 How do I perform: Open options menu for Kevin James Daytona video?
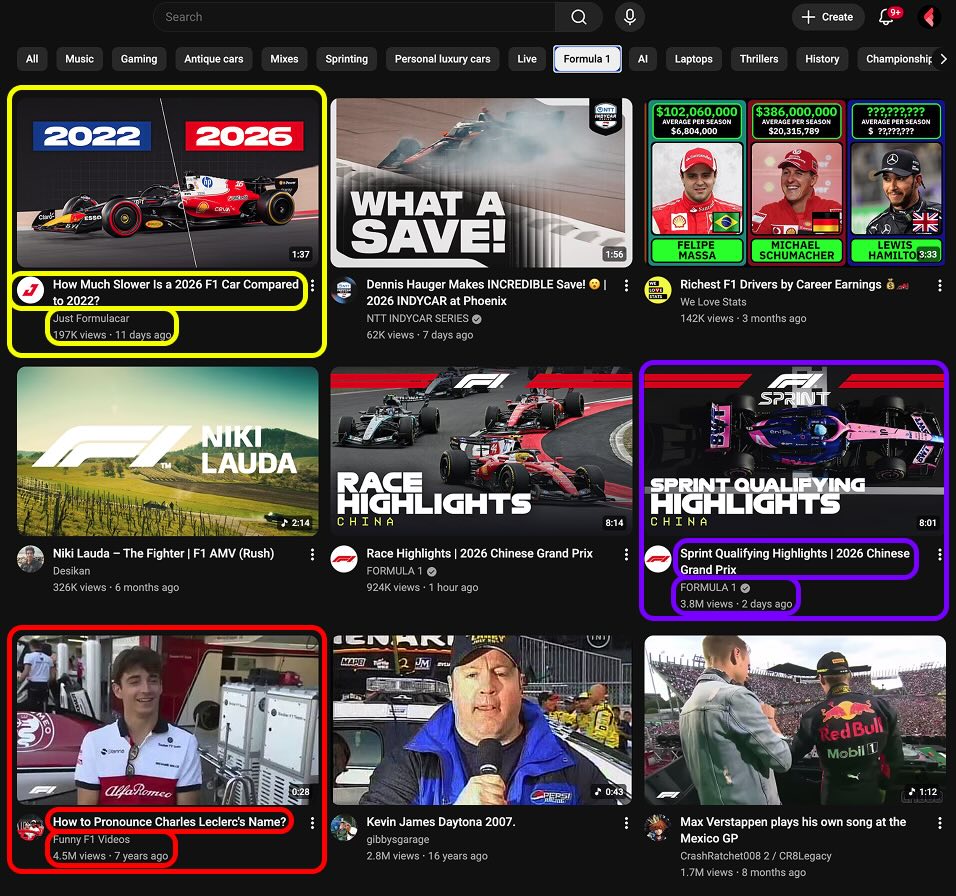pos(626,823)
